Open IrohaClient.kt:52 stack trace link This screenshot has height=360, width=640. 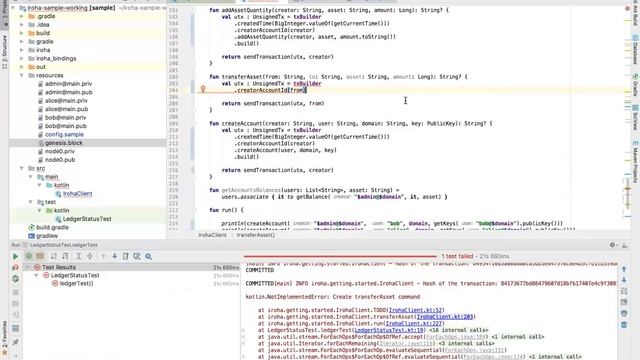pyautogui.click(x=416, y=310)
